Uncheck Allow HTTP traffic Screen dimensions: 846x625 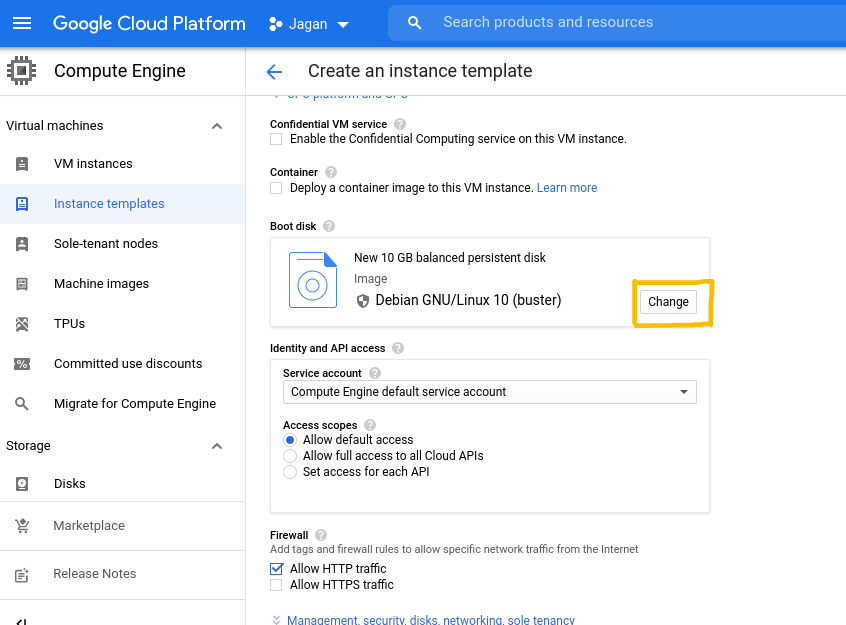point(276,569)
